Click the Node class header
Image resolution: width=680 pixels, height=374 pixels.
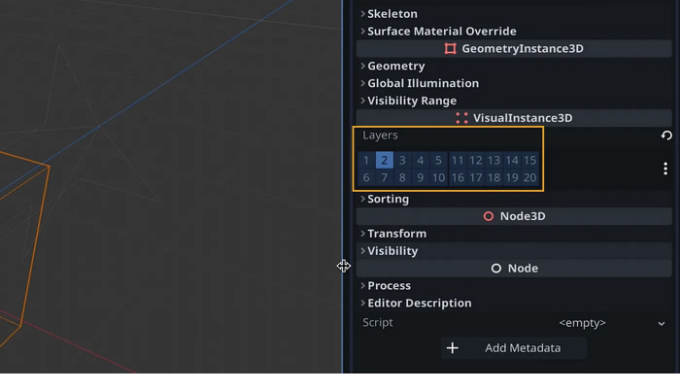(514, 268)
